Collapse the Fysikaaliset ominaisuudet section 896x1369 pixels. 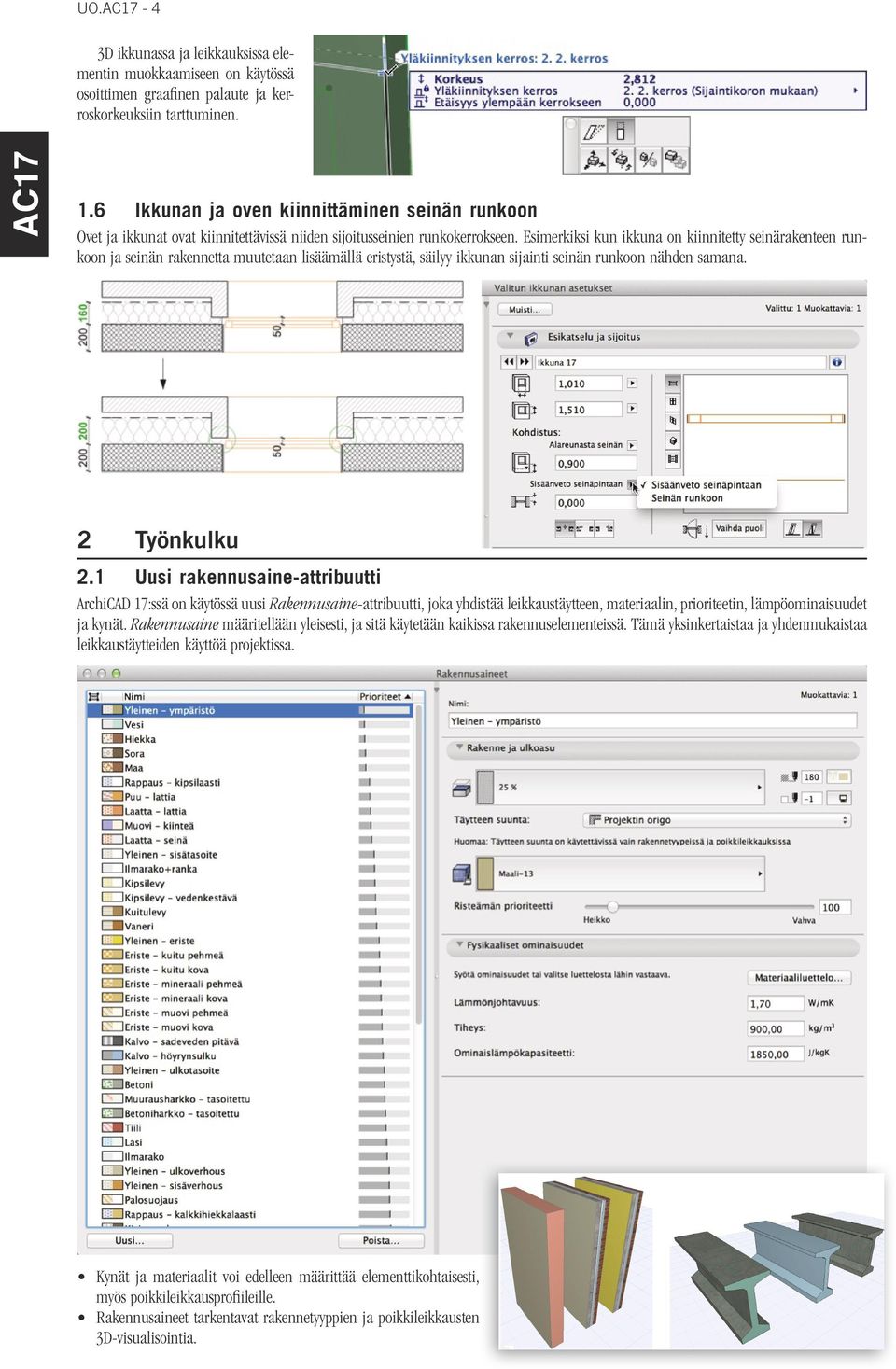(458, 945)
